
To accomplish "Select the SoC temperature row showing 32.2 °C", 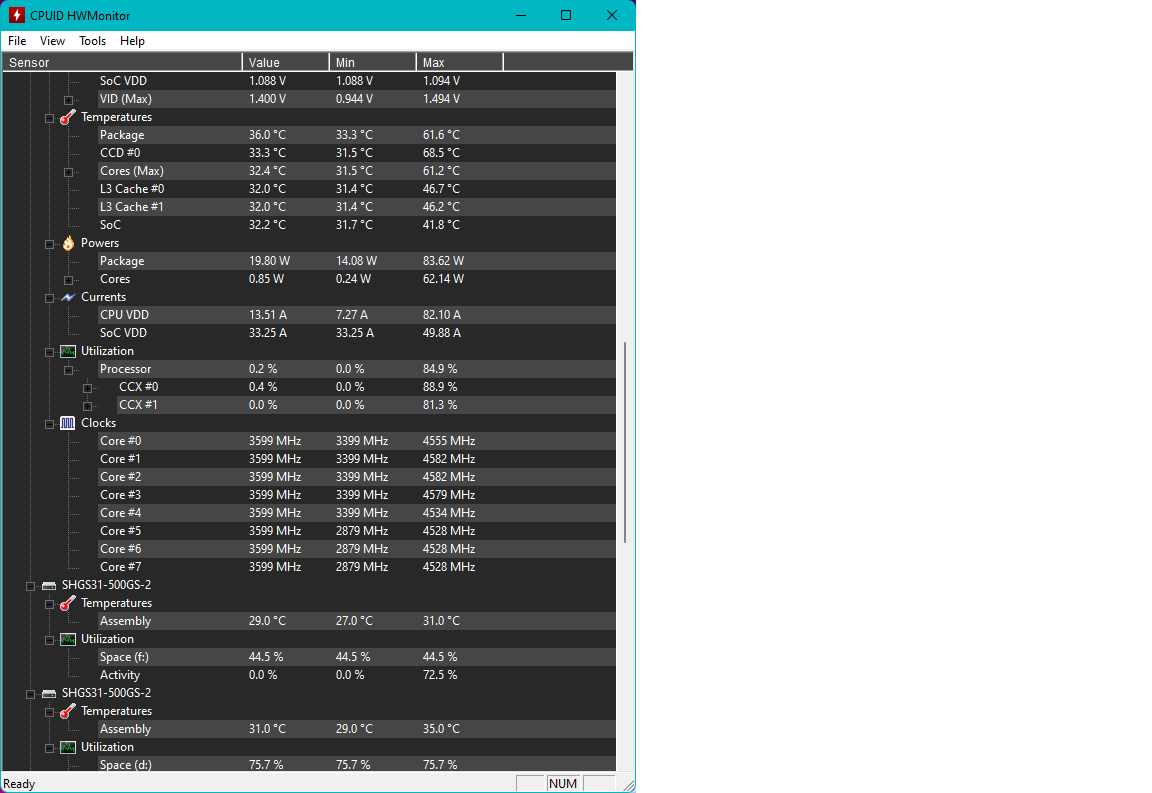I will [x=357, y=225].
